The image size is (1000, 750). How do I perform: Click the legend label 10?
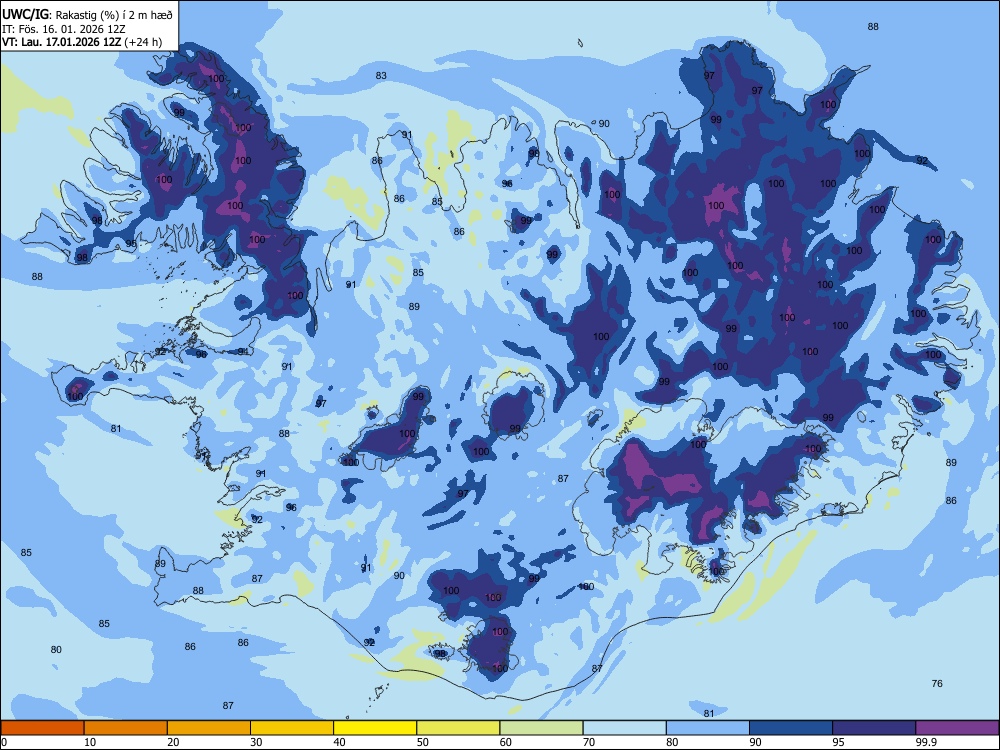pos(90,742)
